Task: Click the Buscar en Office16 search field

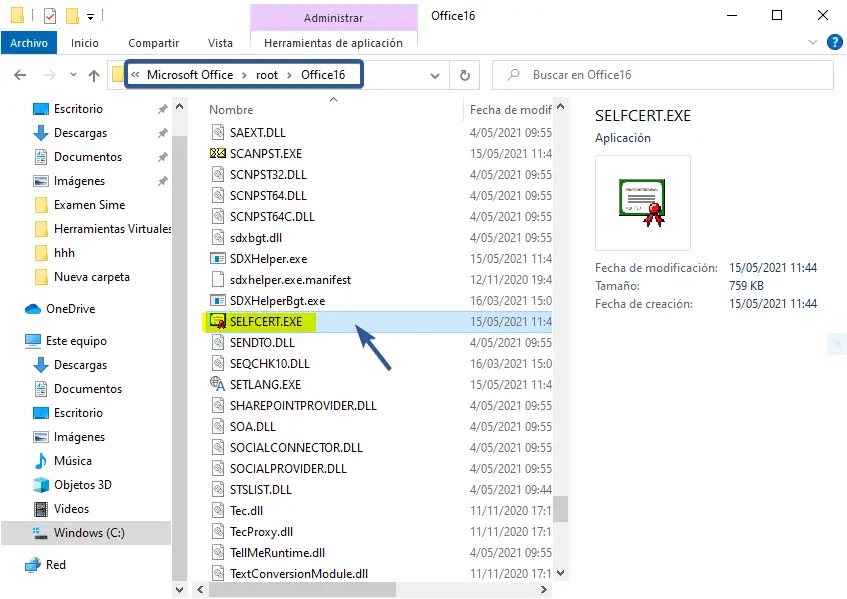Action: [663, 75]
